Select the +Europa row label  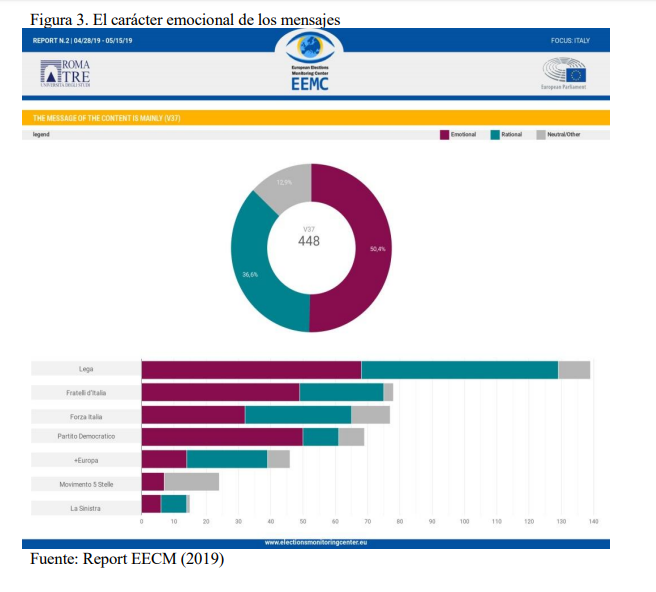click(x=86, y=459)
